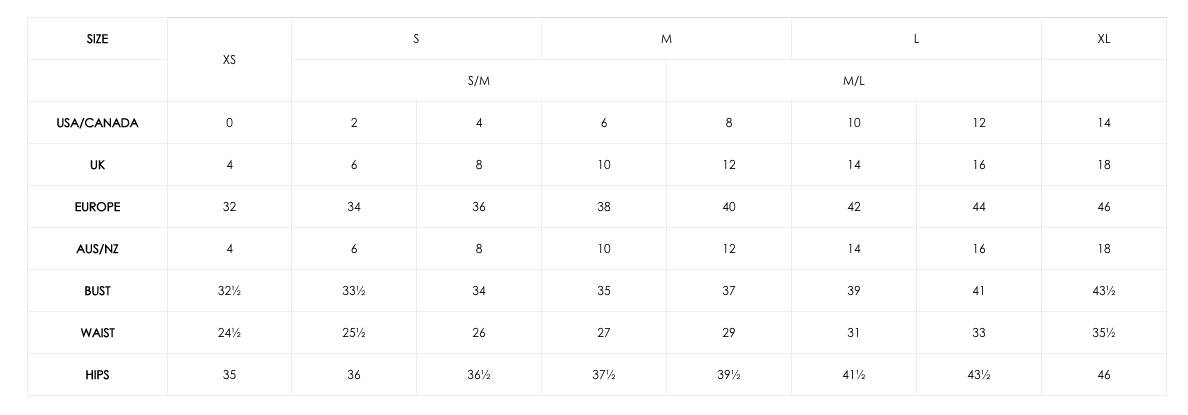Click the UK row label
1188x415 pixels.
(x=98, y=165)
